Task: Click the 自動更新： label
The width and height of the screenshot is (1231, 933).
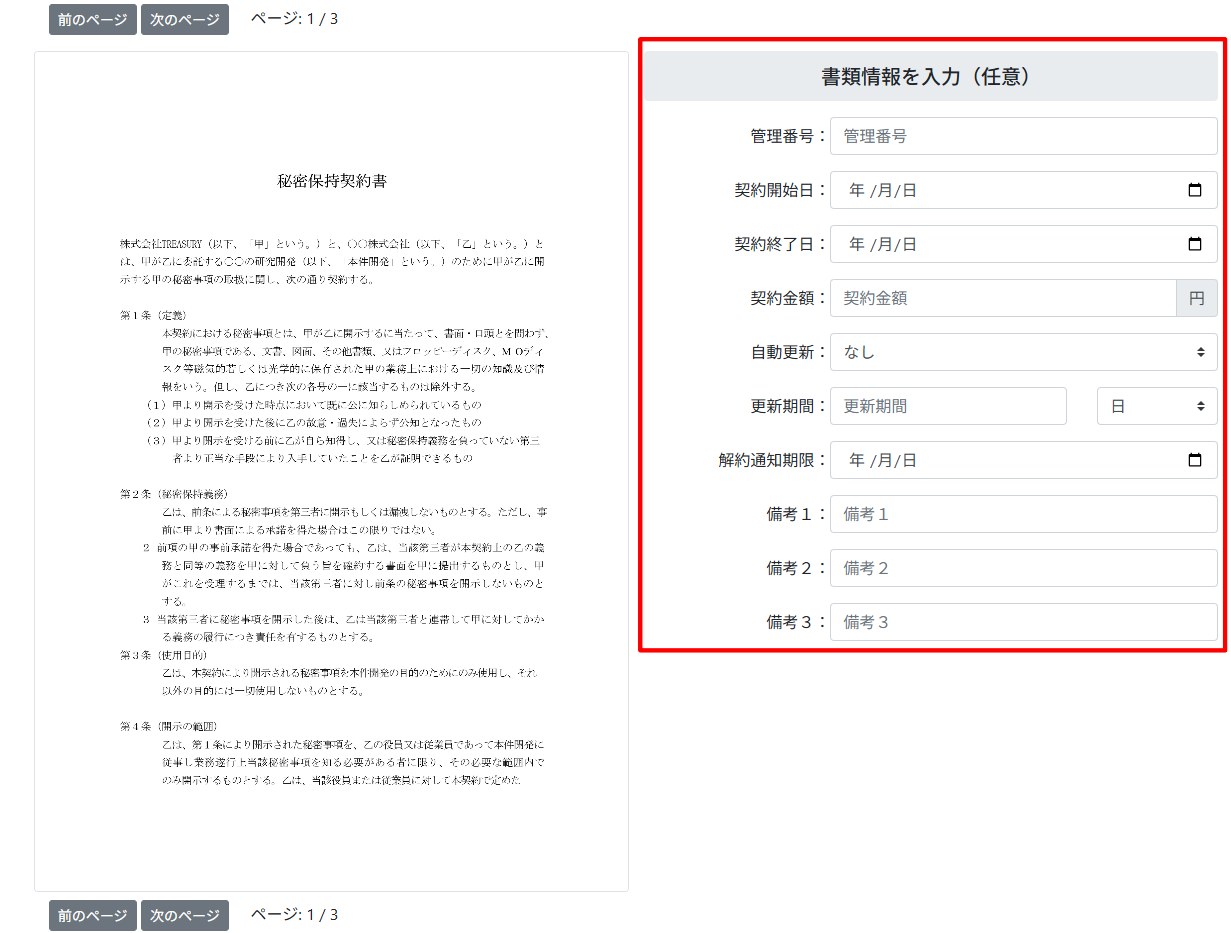Action: coord(789,352)
